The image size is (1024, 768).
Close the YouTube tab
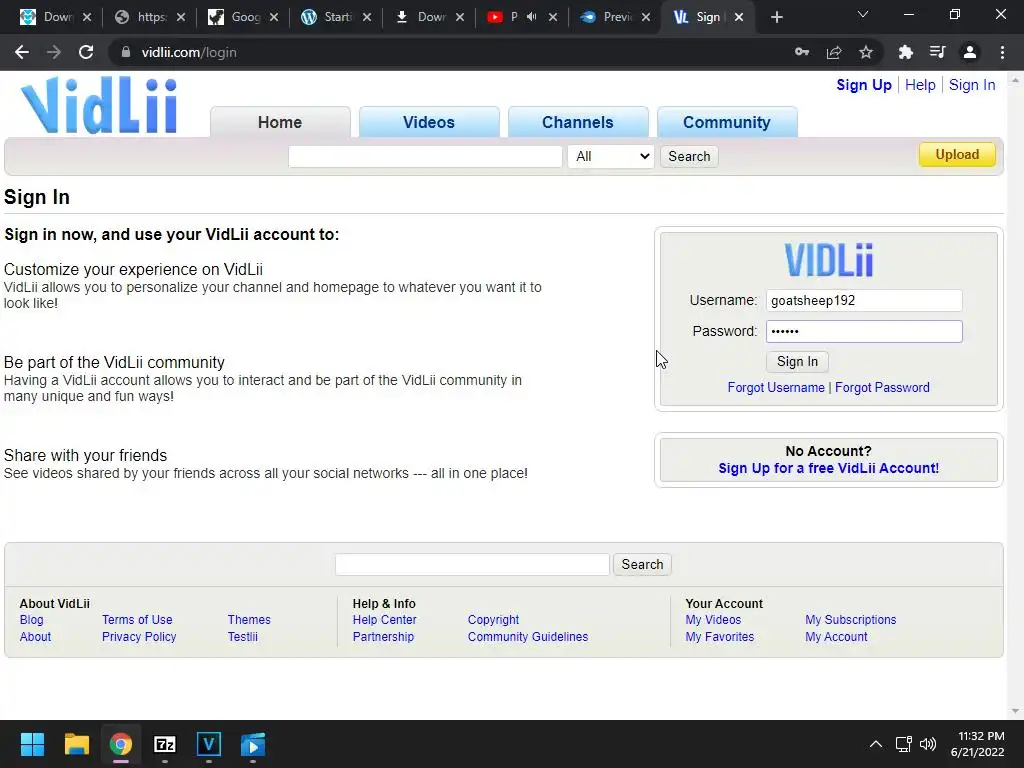click(x=553, y=17)
